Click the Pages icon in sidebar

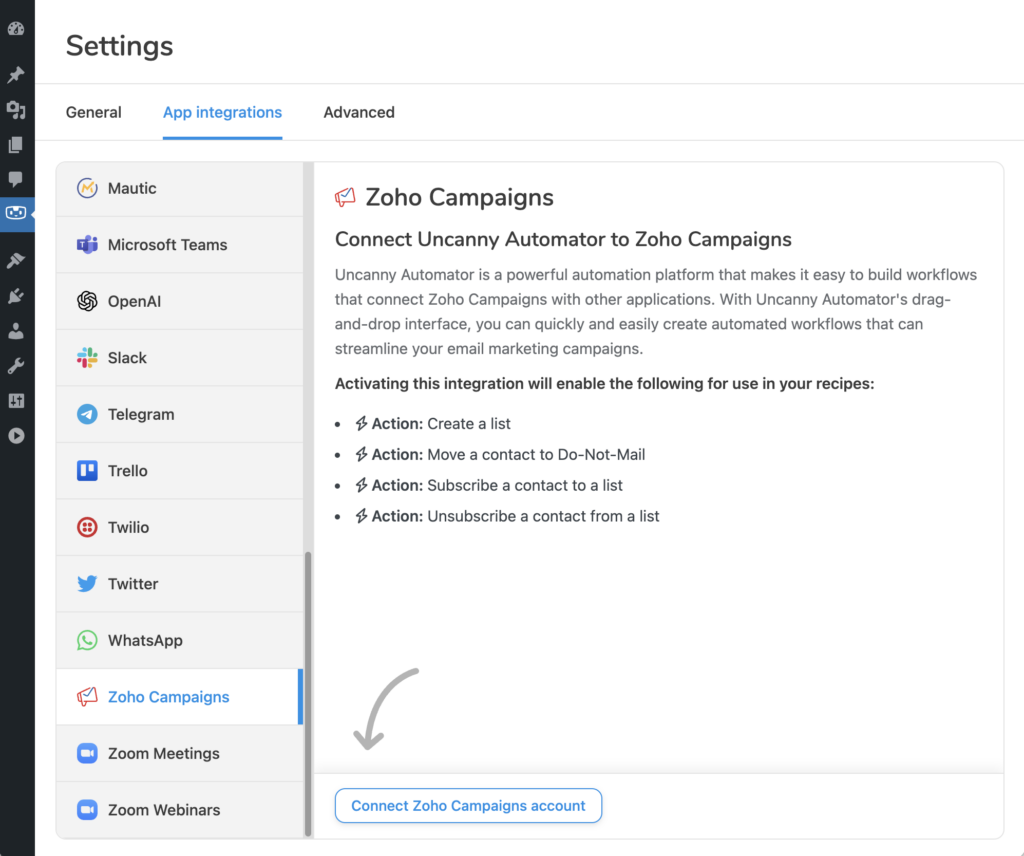pos(16,145)
